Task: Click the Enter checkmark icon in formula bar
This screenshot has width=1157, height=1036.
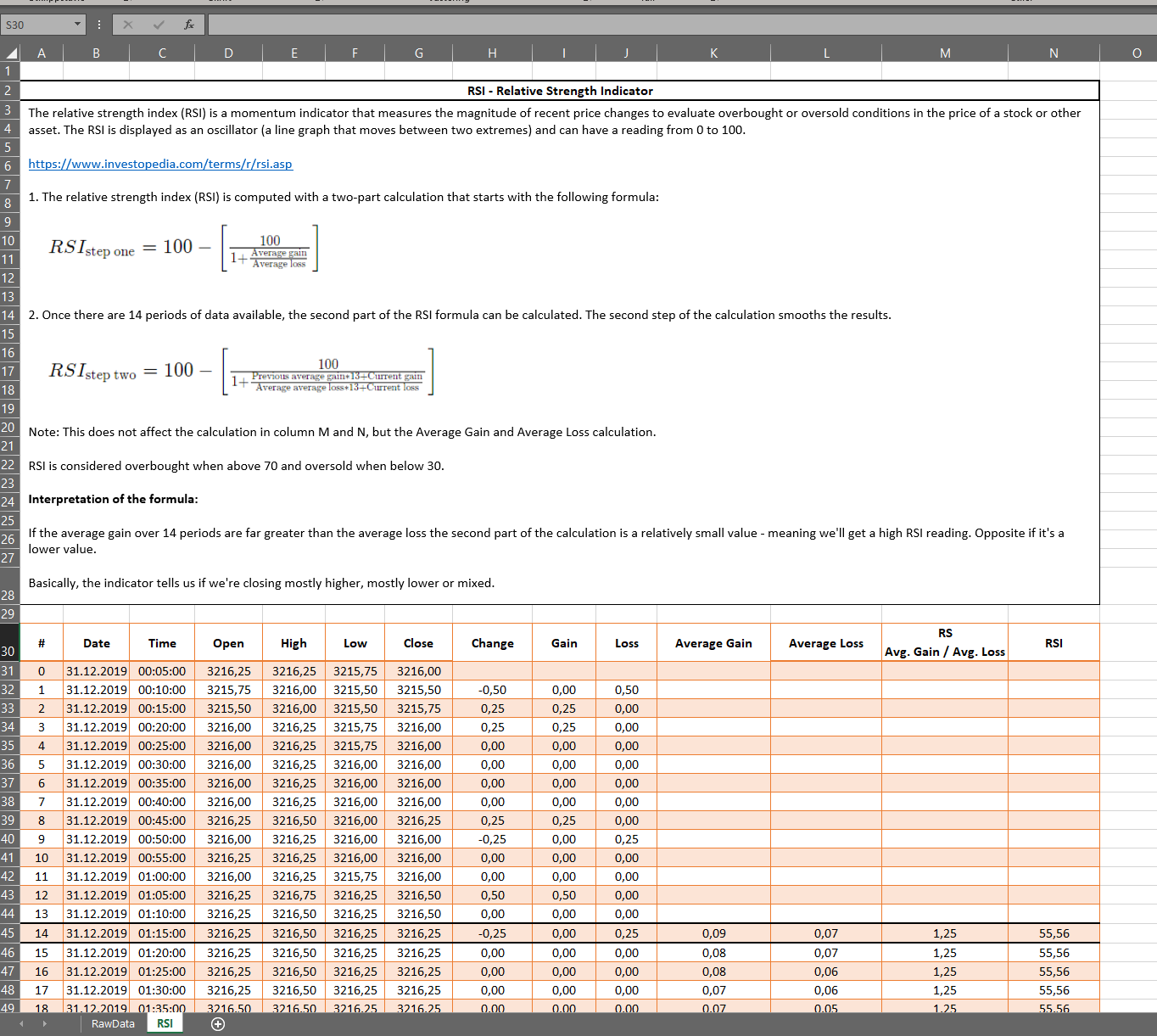Action: pyautogui.click(x=159, y=25)
